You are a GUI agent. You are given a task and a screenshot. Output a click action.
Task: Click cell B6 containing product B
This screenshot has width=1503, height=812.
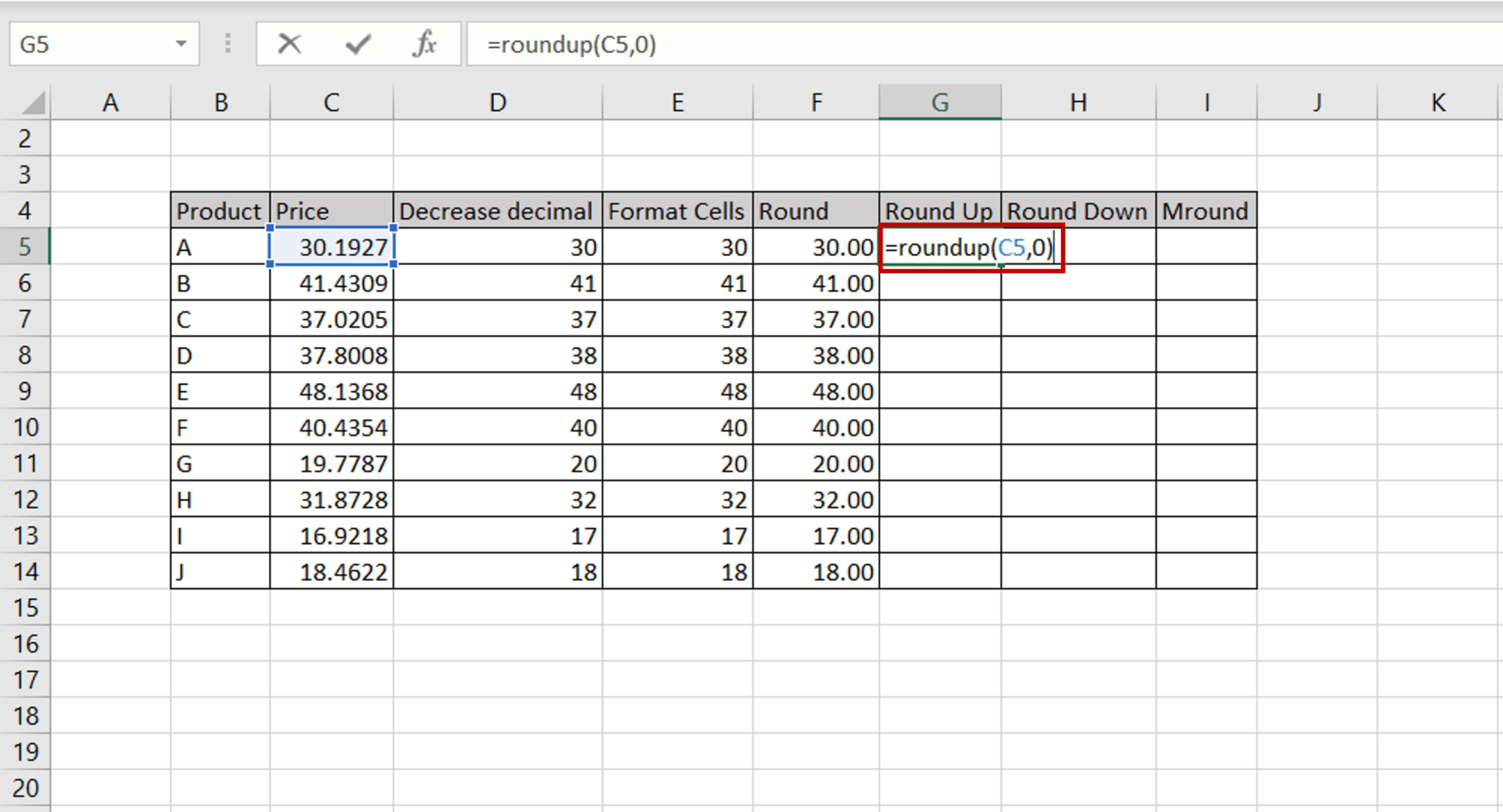pos(219,283)
